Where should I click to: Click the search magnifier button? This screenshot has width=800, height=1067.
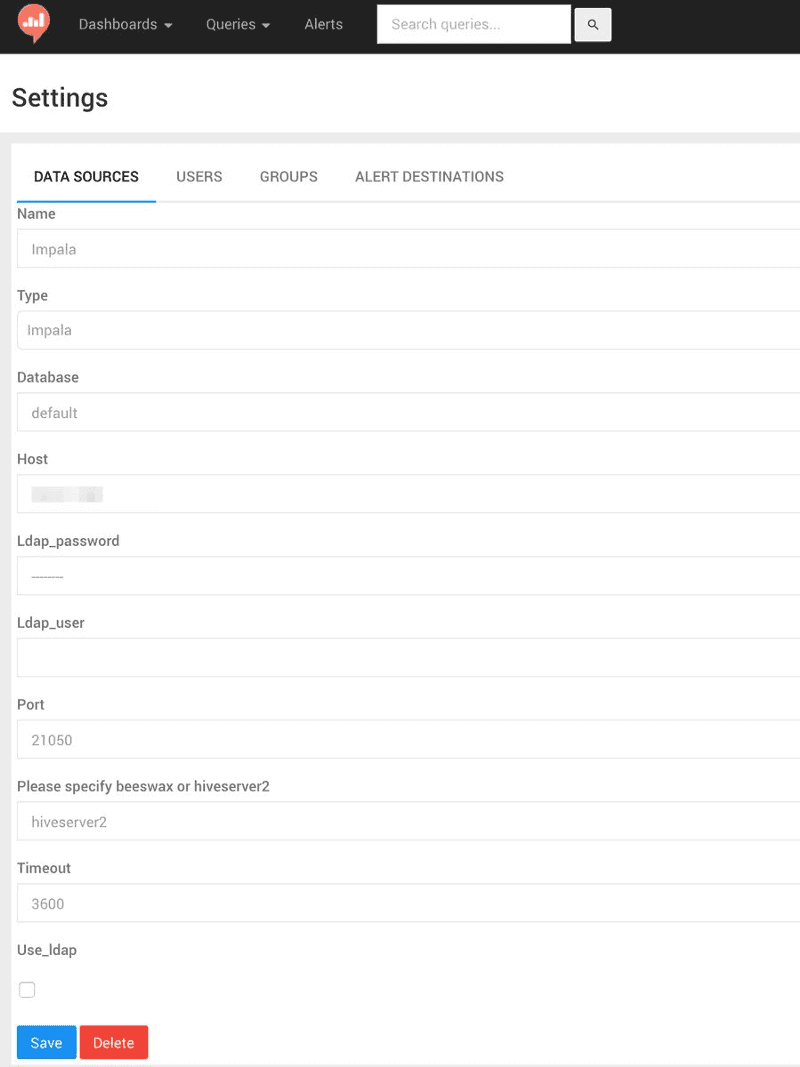(x=593, y=25)
